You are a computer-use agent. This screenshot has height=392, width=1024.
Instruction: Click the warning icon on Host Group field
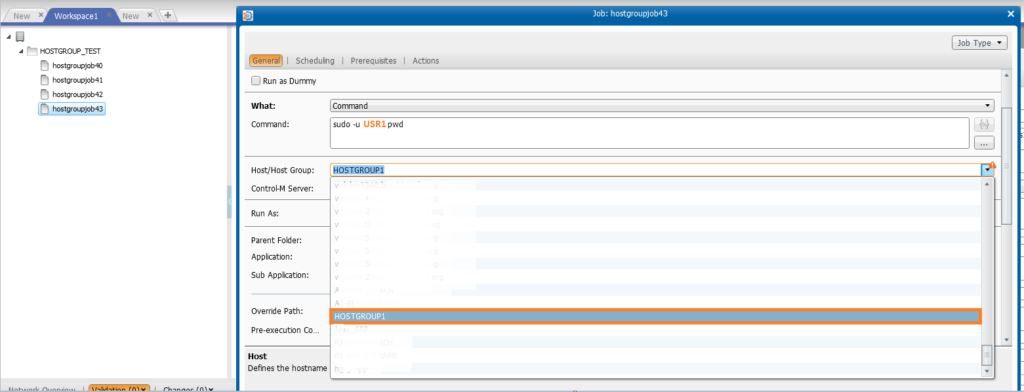[993, 165]
